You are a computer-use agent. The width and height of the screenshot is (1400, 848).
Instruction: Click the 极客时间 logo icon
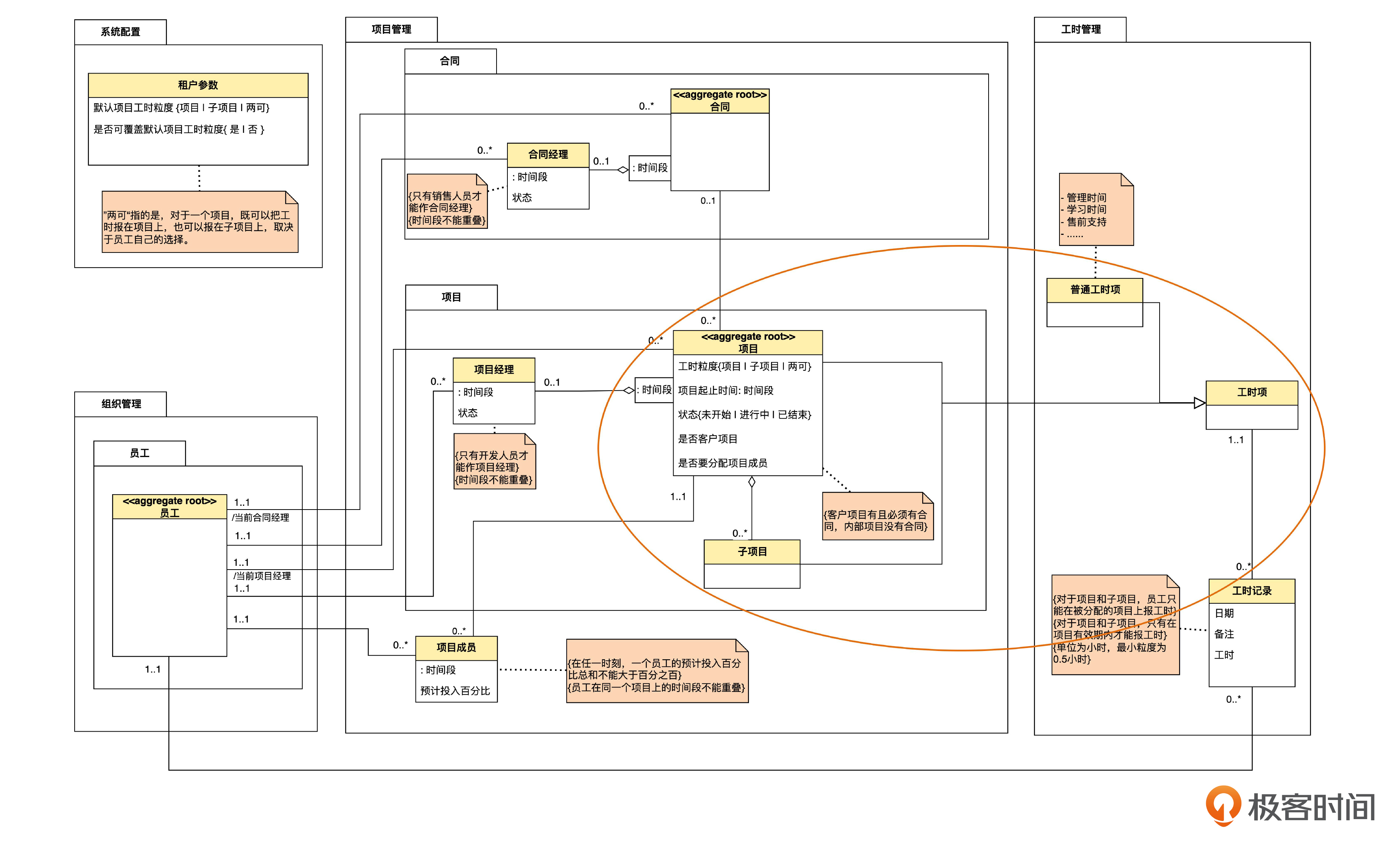point(1223,805)
